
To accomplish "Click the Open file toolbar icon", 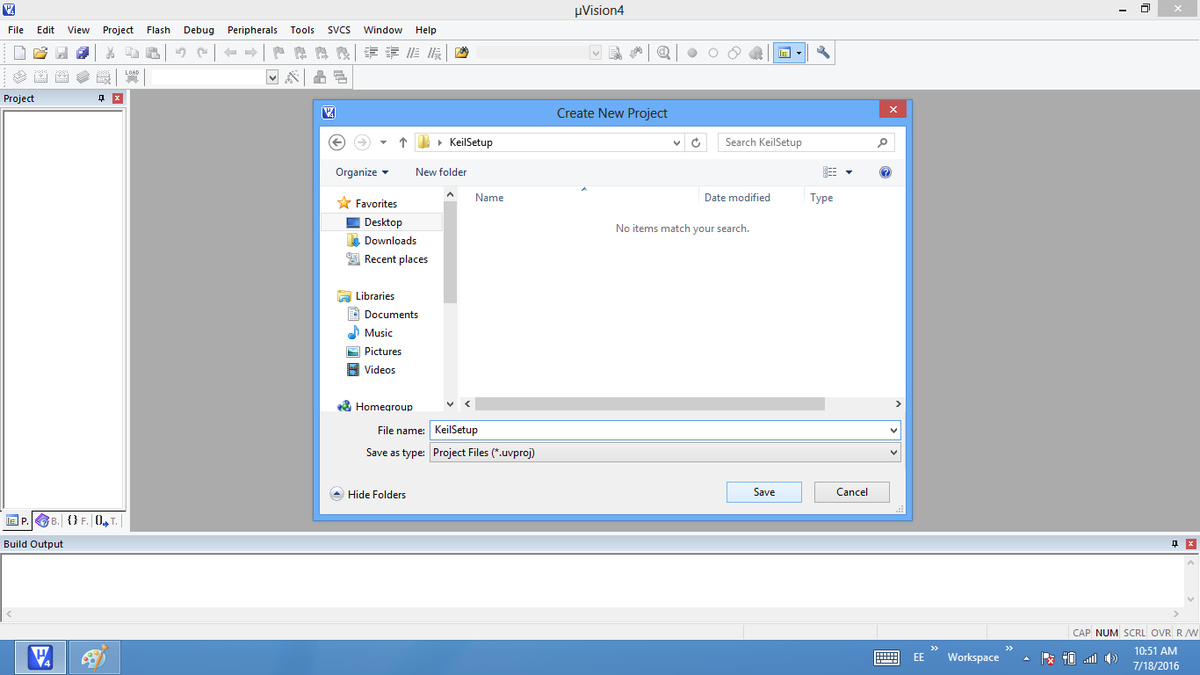I will tap(41, 53).
